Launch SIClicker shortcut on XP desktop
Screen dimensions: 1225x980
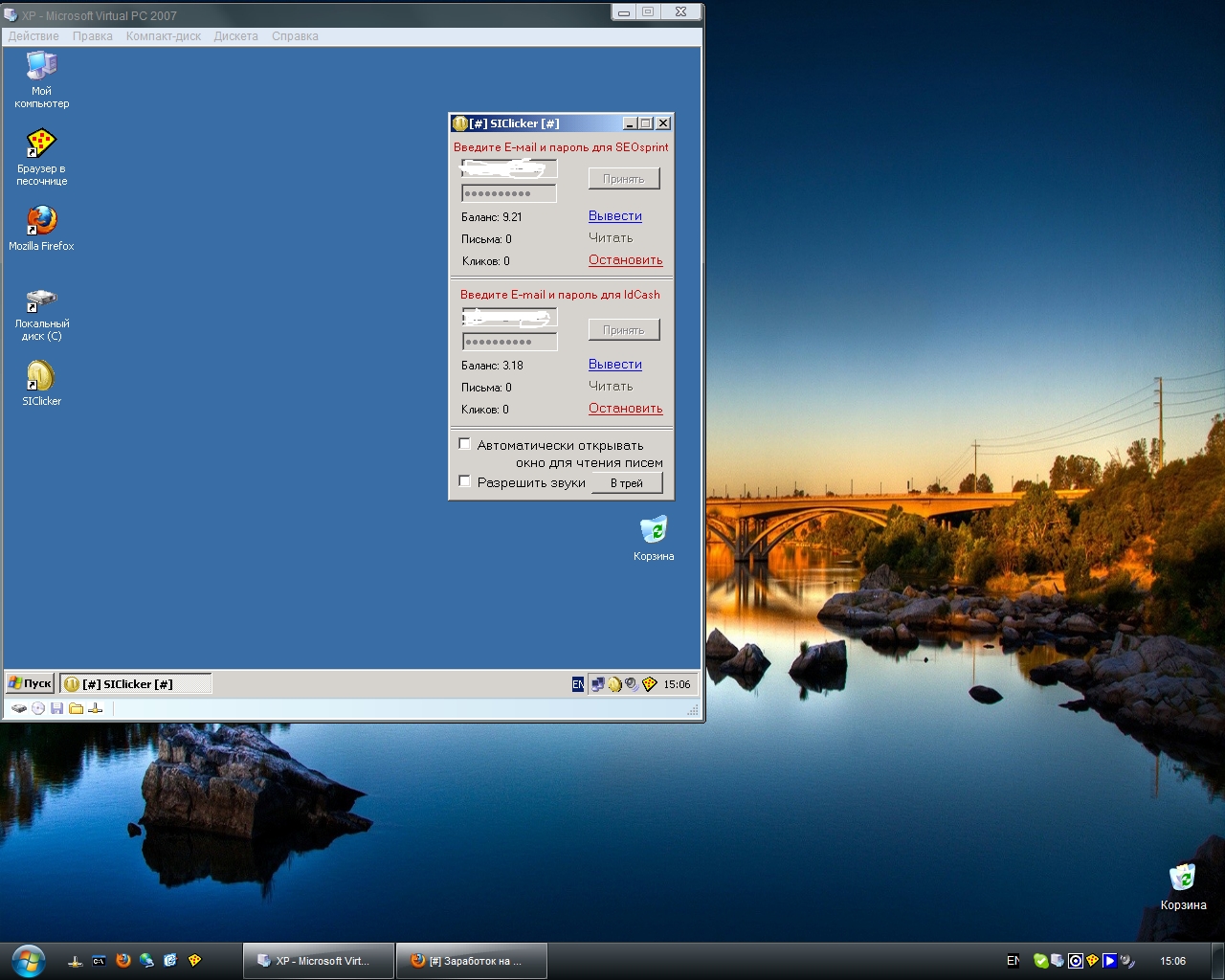click(41, 383)
